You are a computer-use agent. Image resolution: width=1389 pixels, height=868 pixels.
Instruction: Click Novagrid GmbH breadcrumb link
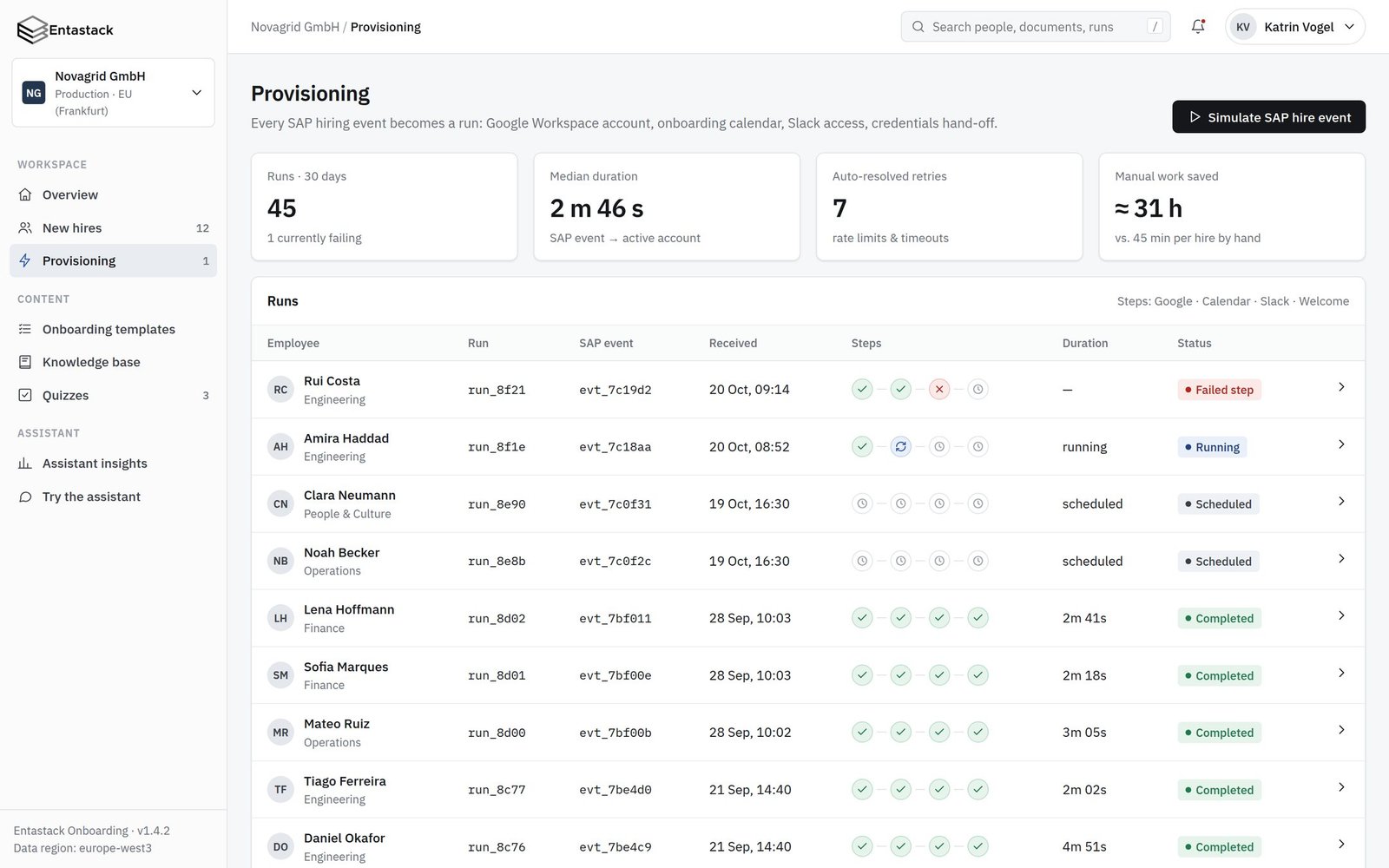tap(295, 27)
